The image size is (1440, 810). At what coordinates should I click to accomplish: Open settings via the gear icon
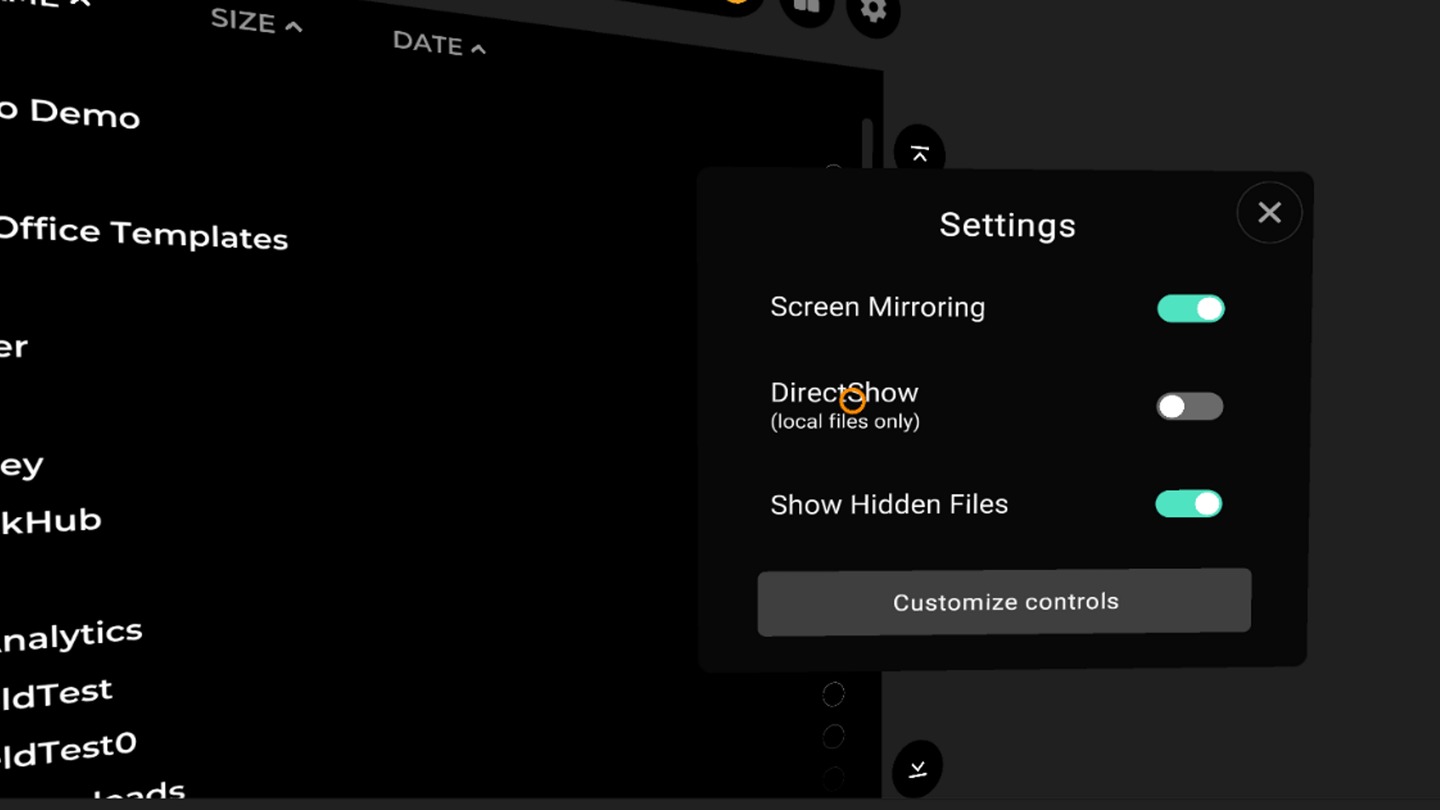tap(873, 11)
